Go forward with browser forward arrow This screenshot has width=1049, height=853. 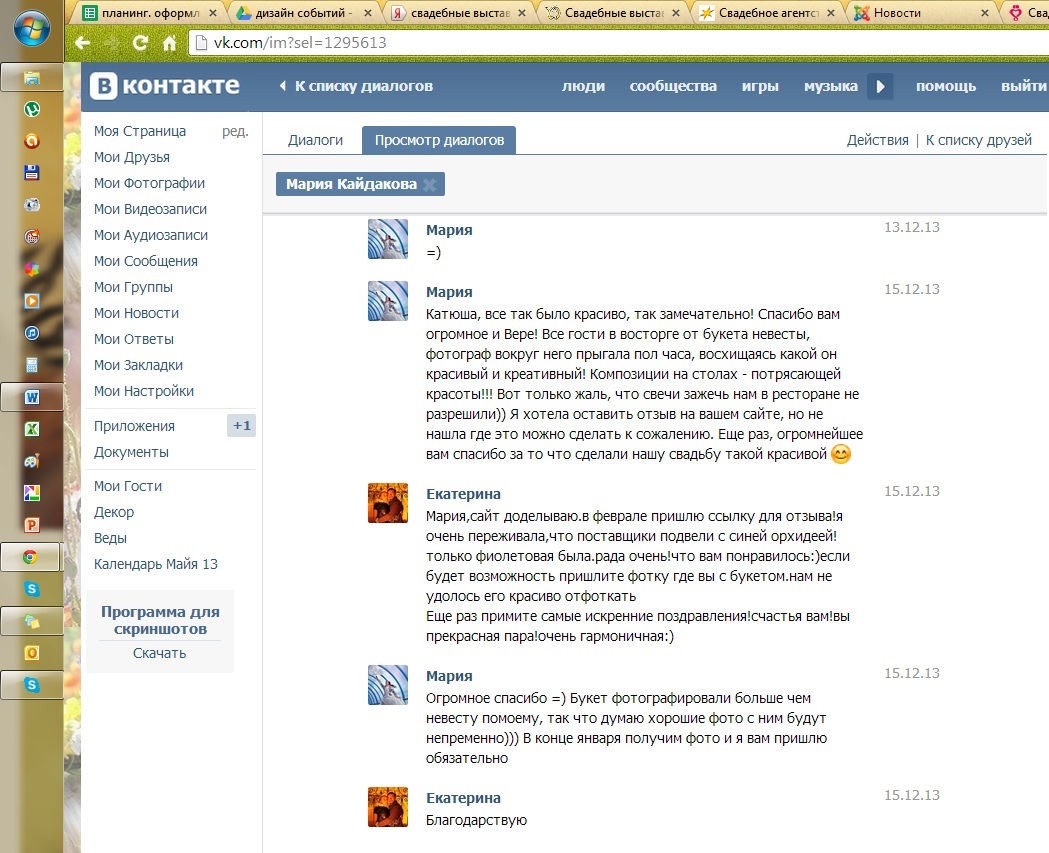click(111, 43)
